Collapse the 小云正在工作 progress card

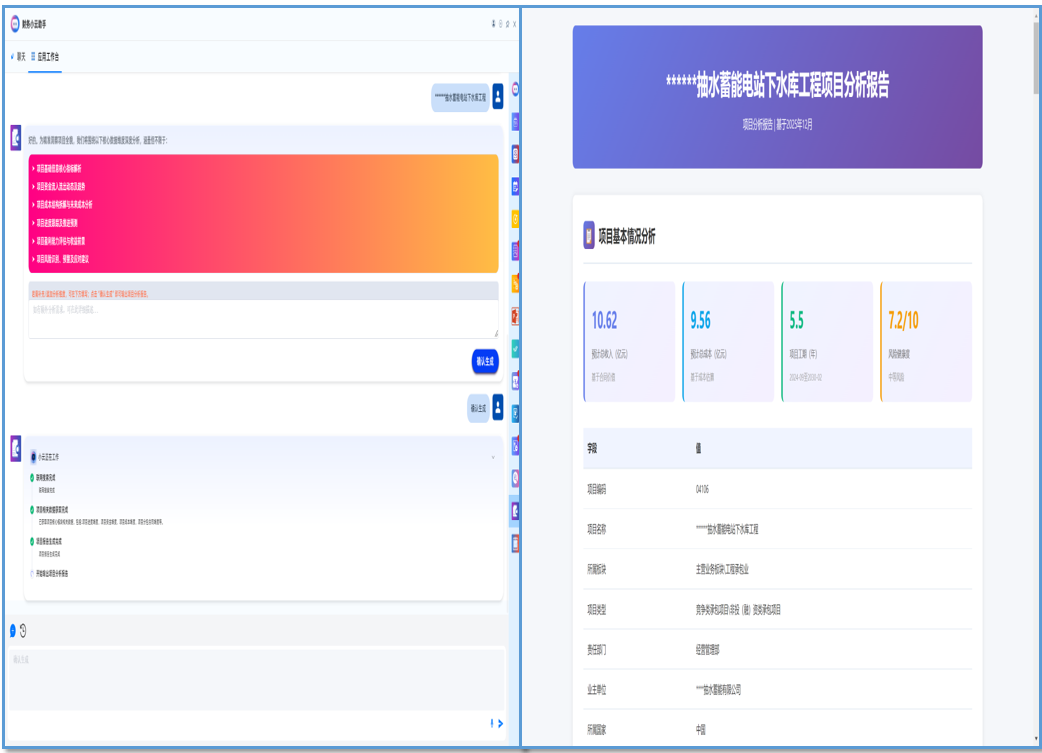(493, 457)
